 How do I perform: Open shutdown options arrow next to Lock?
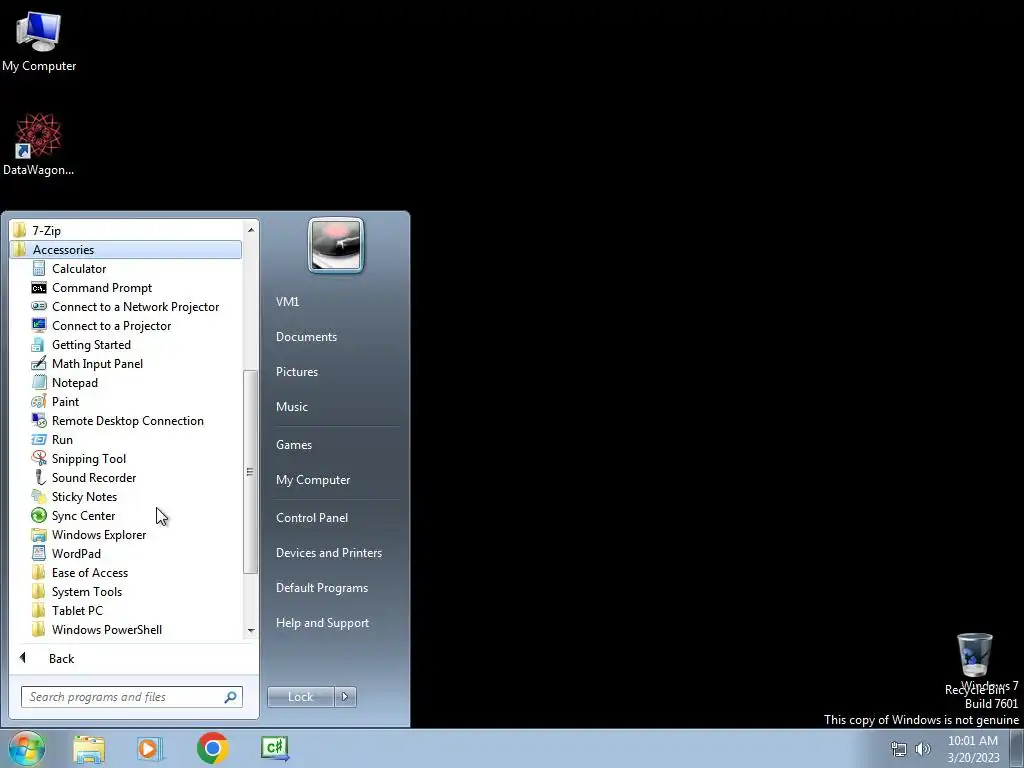coord(345,697)
